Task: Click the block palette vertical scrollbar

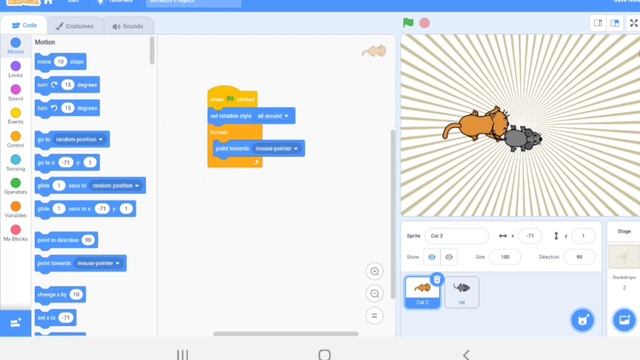Action: pyautogui.click(x=152, y=51)
